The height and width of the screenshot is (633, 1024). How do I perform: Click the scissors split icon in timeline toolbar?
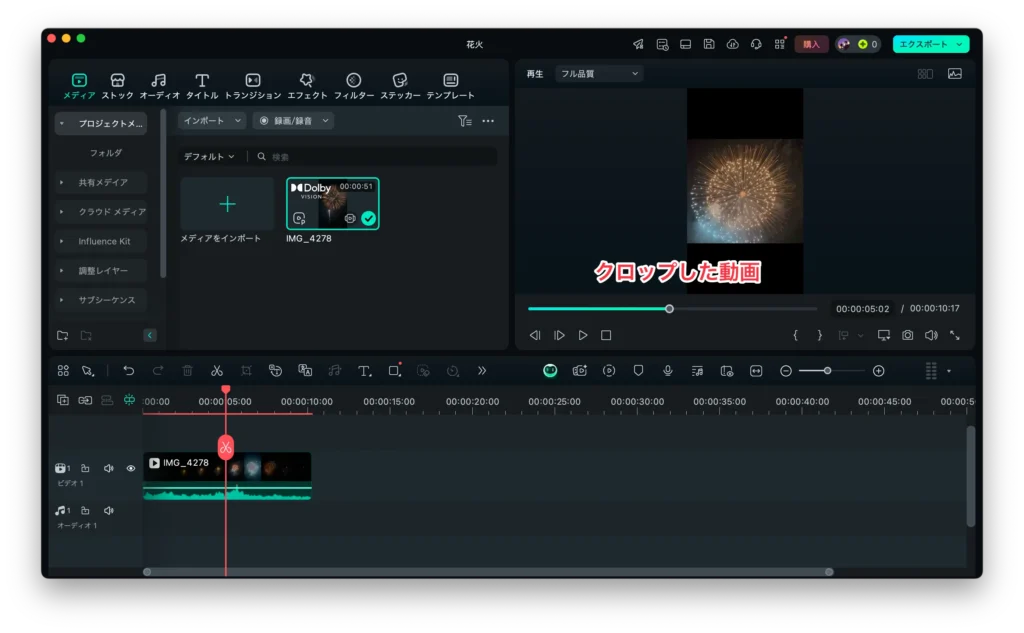pos(216,371)
